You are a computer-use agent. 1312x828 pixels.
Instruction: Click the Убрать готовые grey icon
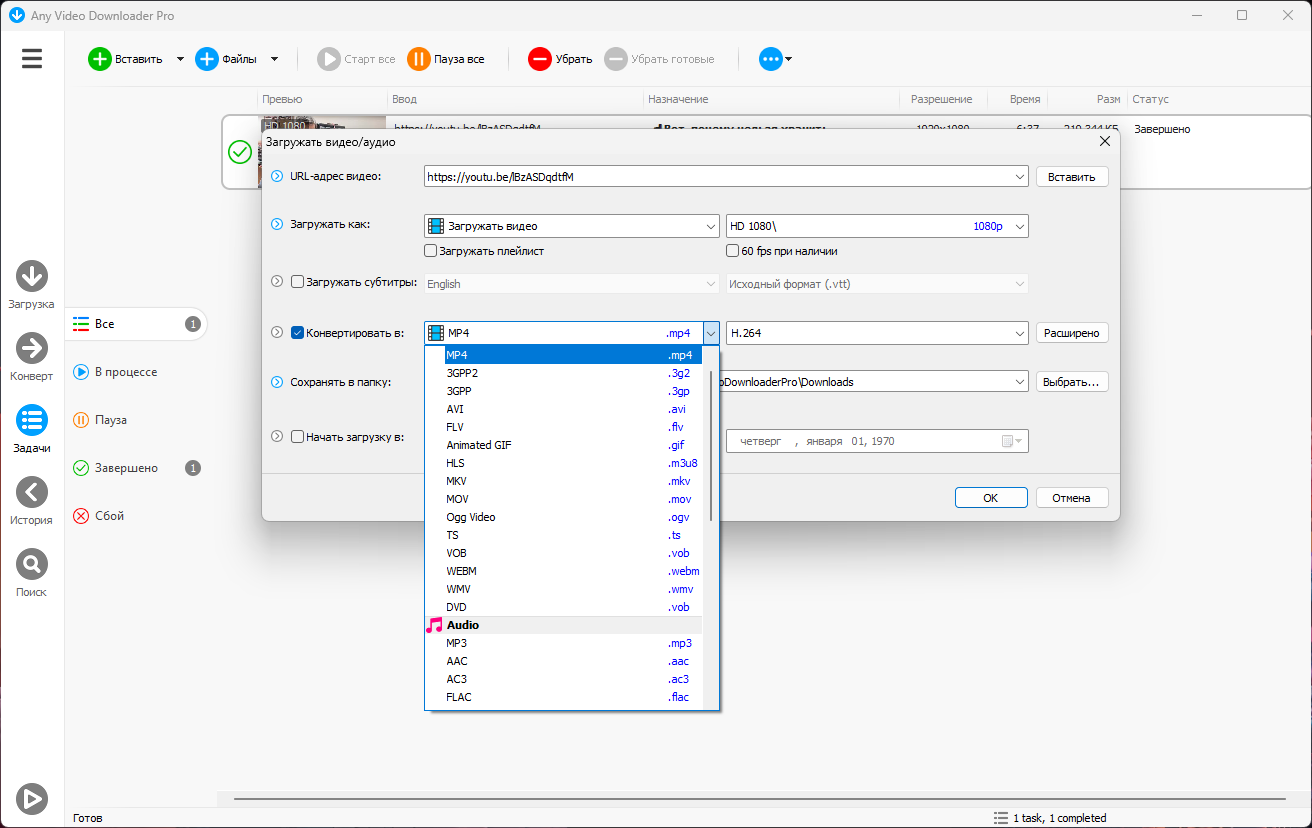tap(616, 59)
